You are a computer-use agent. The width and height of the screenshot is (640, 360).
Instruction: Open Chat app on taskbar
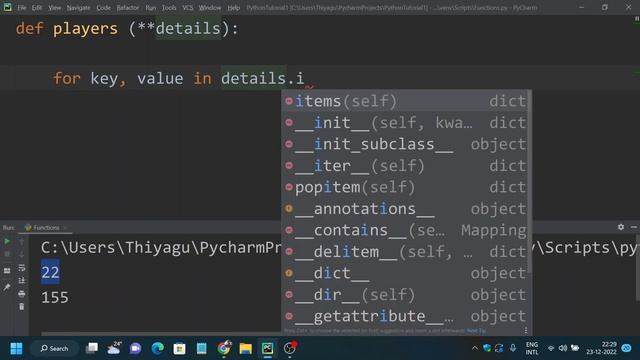[136, 348]
